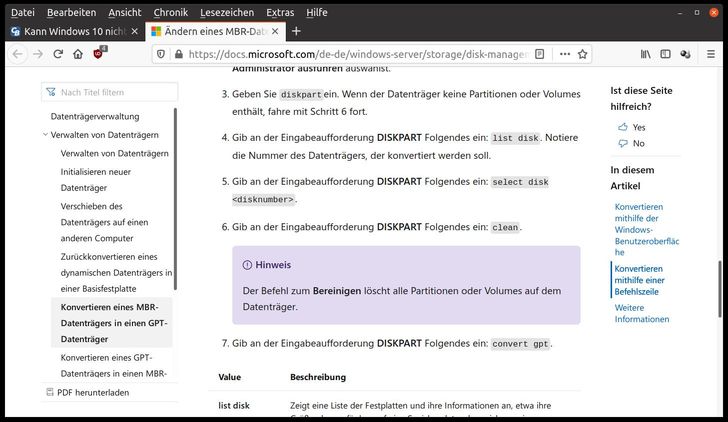
Task: Toggle reader view in address bar
Action: click(540, 54)
